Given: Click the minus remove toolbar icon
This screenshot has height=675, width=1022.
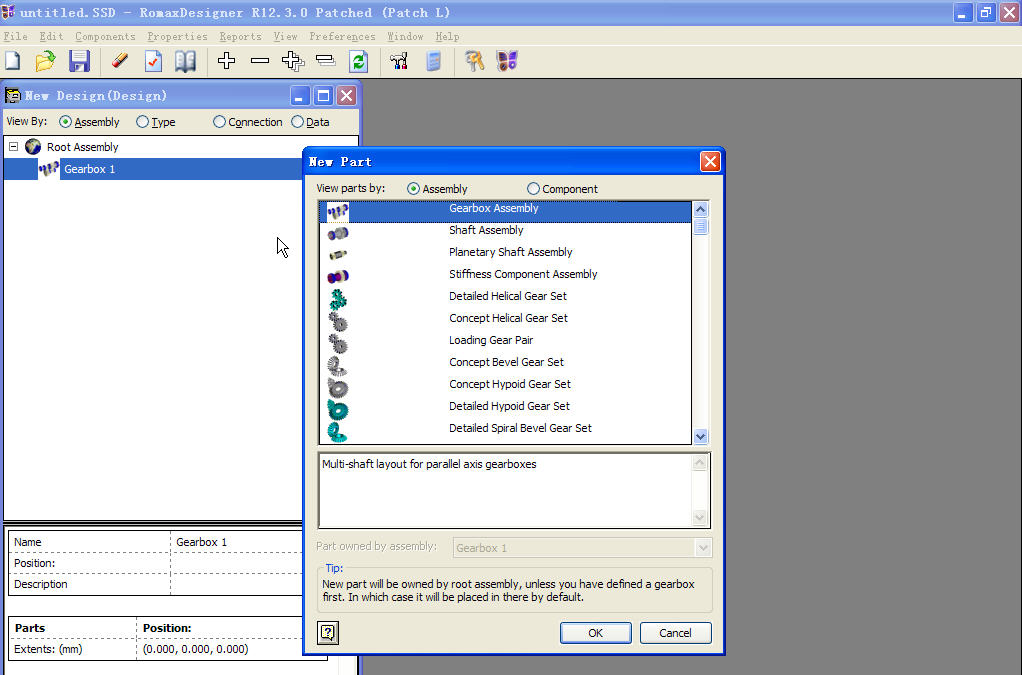Looking at the screenshot, I should (259, 61).
